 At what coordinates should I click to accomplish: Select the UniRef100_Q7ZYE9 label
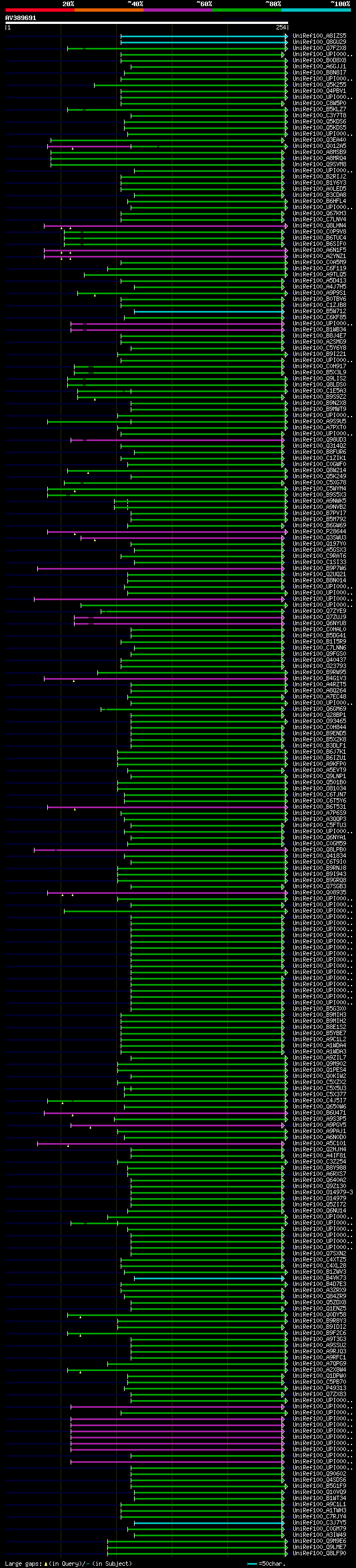point(319,611)
